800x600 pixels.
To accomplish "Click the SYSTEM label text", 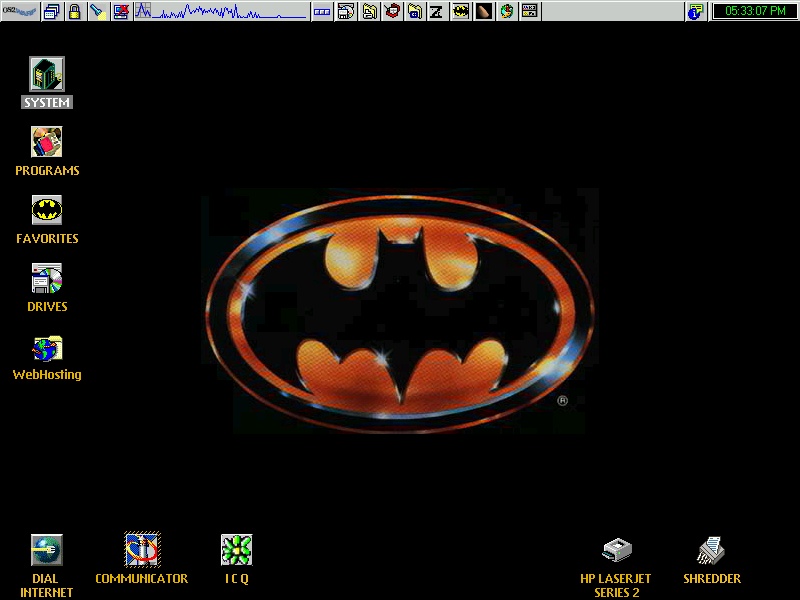I will 47,103.
